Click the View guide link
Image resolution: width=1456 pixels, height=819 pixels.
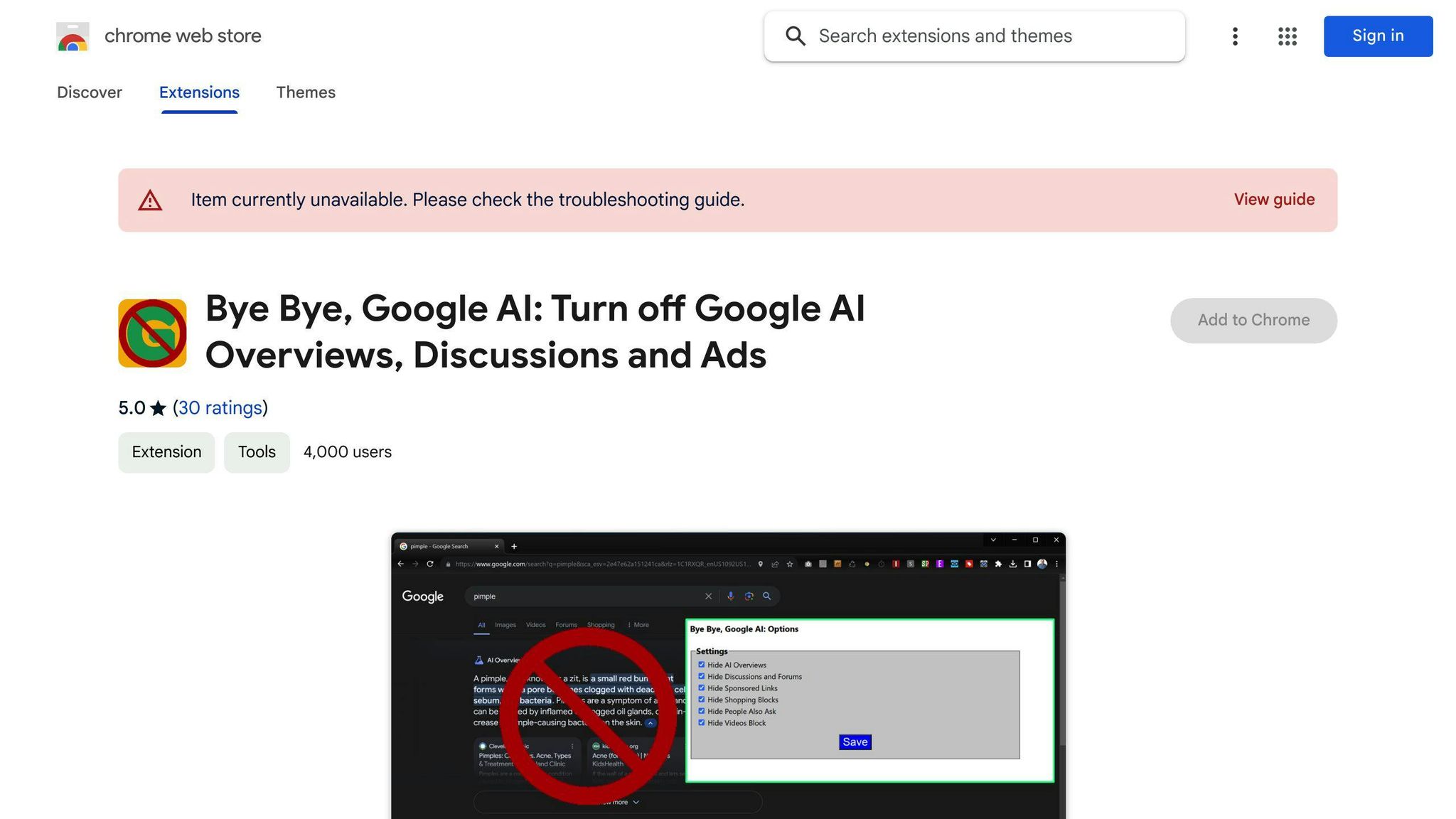[1273, 200]
